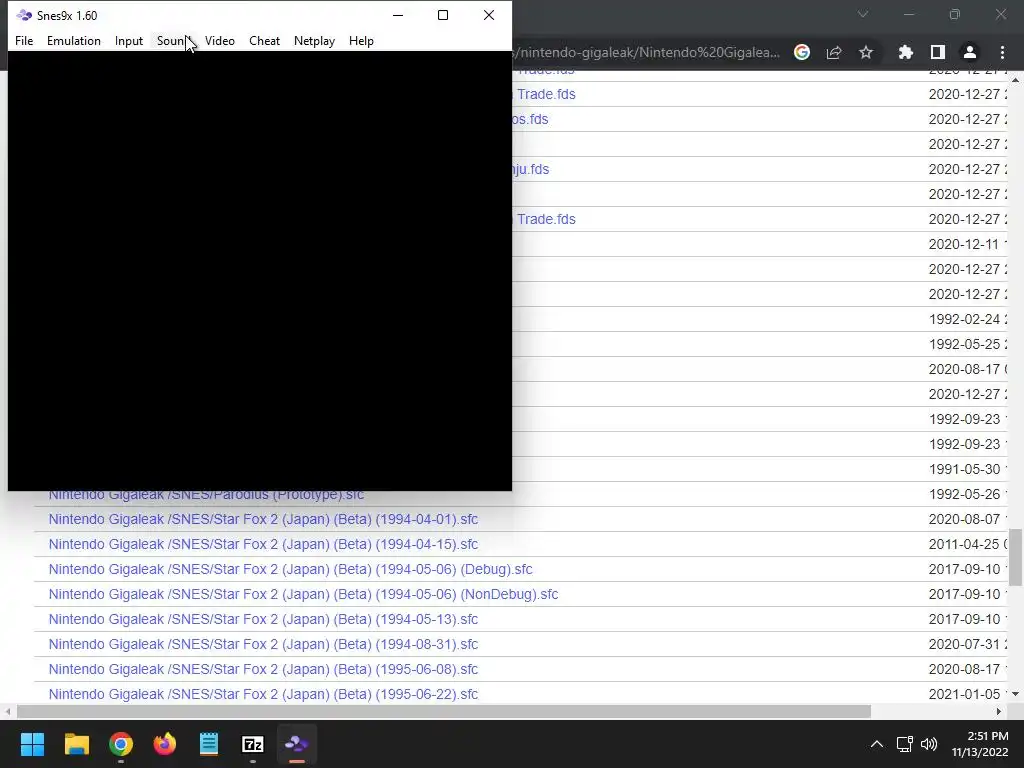The image size is (1024, 768).
Task: Open Chrome extensions puzzle icon
Action: 905,52
